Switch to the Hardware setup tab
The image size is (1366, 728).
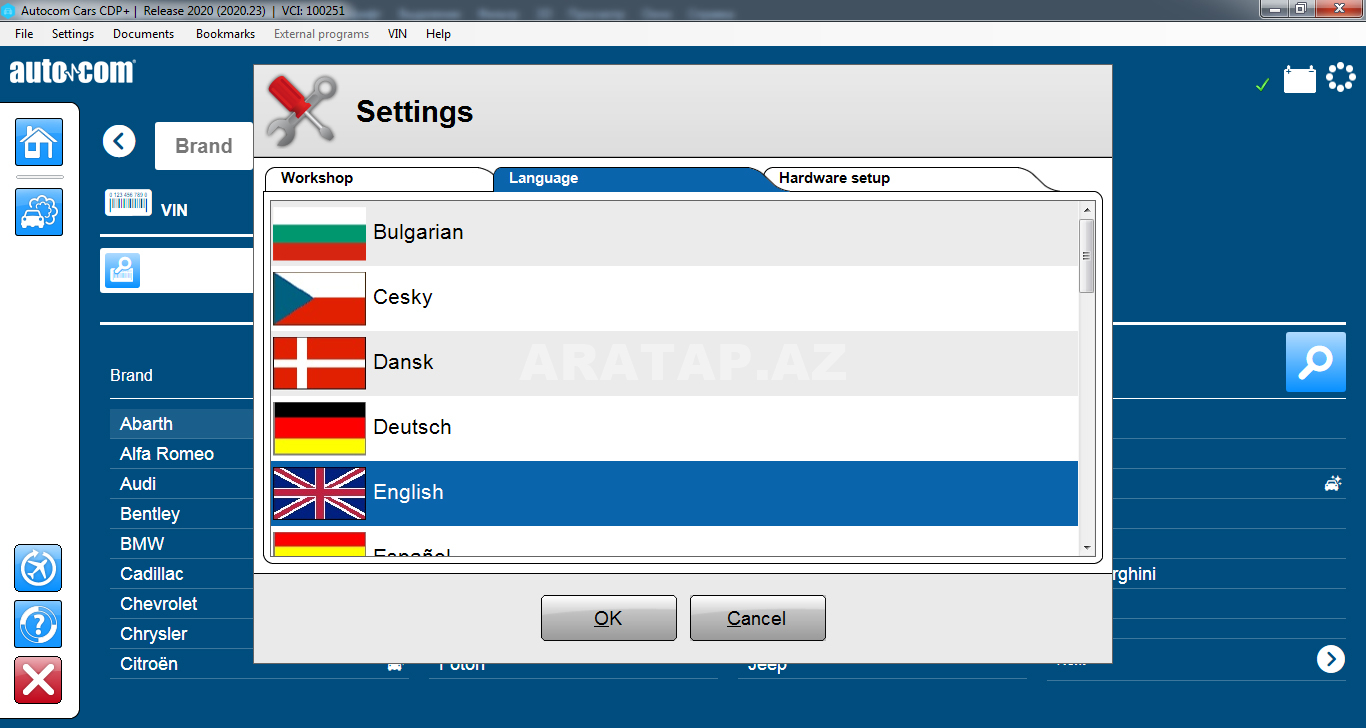[x=905, y=178]
